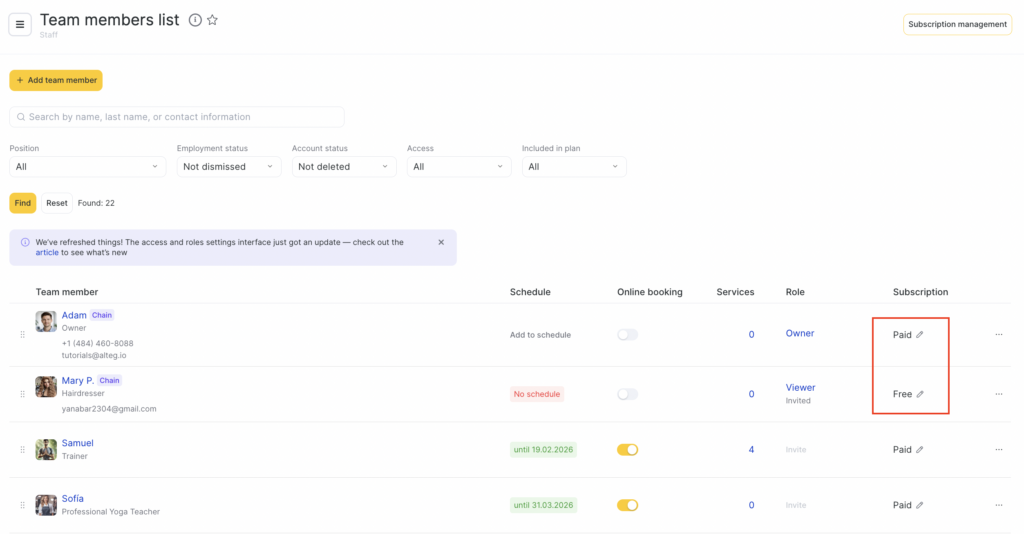Edit Mary P.'s Free subscription pencil icon

(920, 394)
